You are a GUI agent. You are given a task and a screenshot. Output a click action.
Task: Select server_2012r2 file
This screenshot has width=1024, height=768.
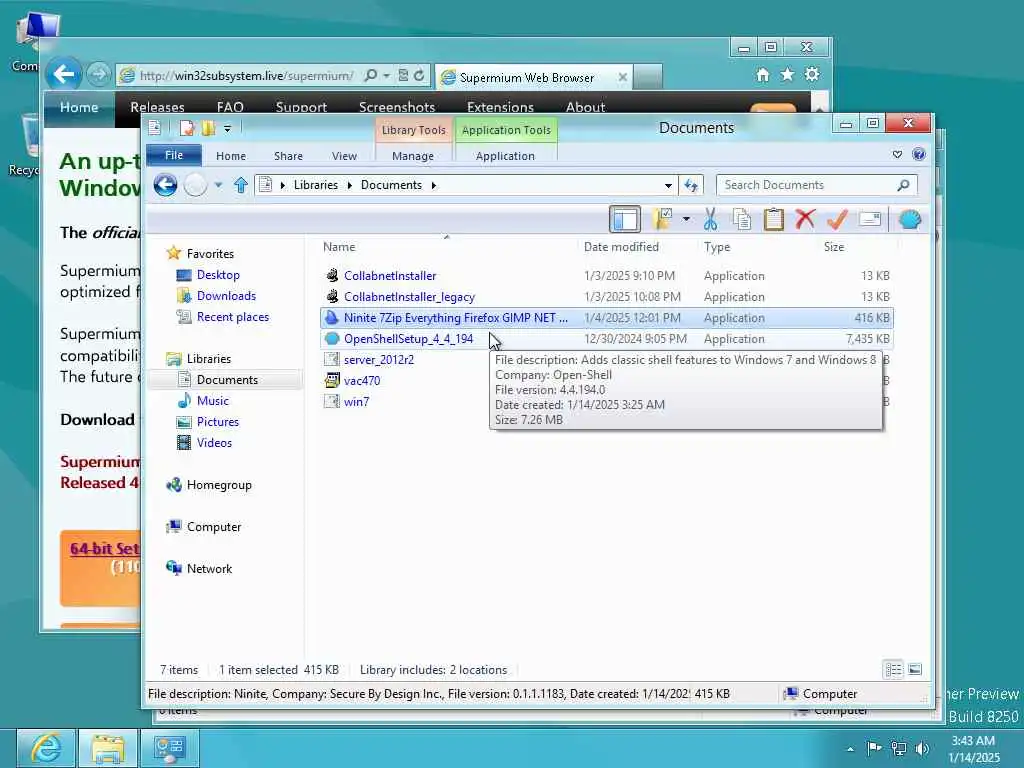coord(379,360)
